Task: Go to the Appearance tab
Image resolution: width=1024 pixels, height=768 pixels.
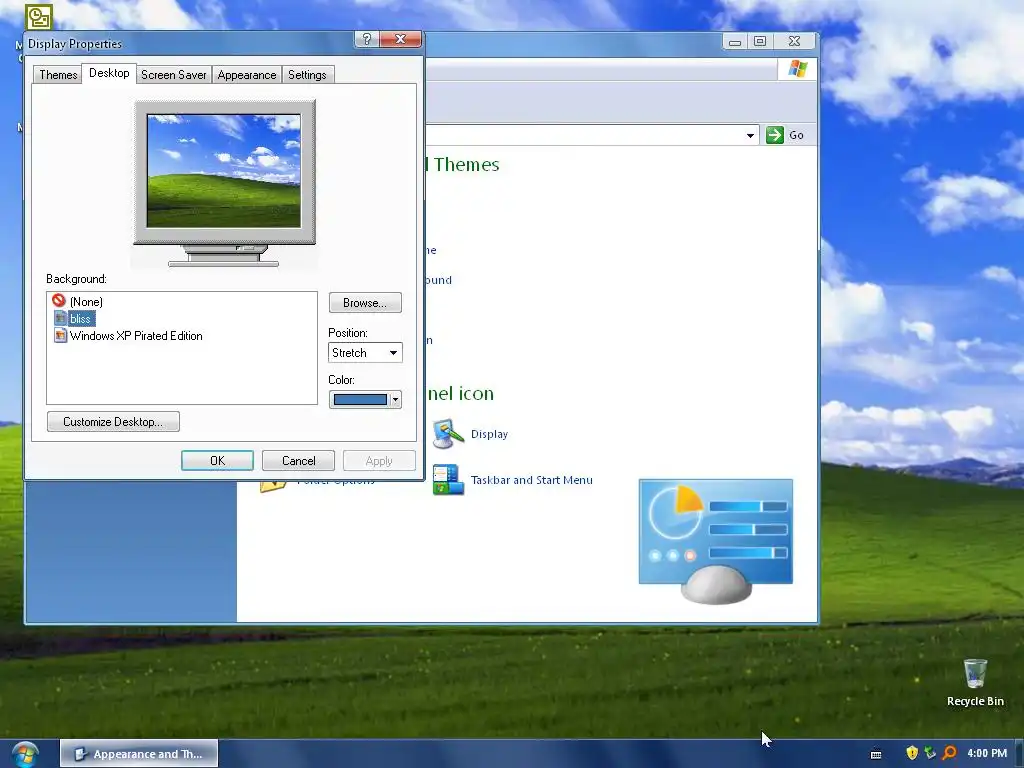Action: click(x=247, y=75)
